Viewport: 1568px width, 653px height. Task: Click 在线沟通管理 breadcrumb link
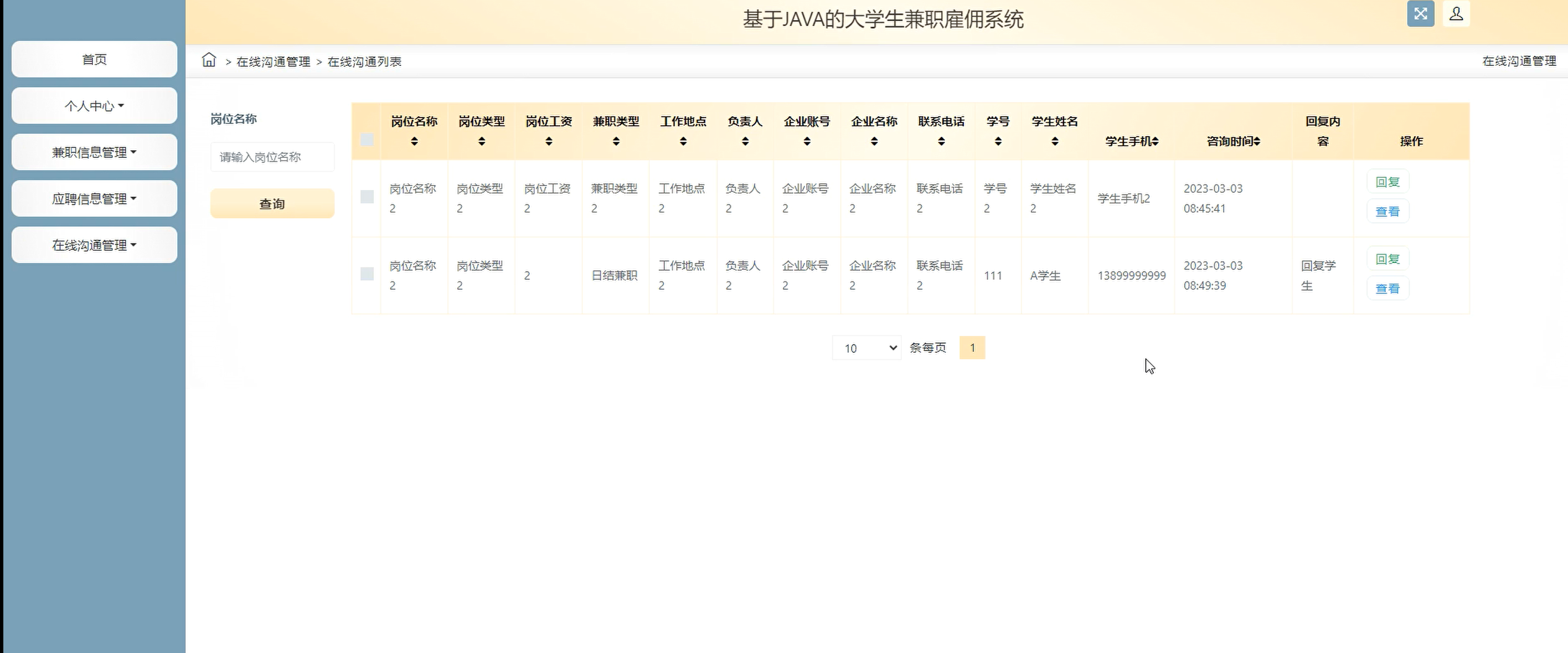click(x=274, y=61)
